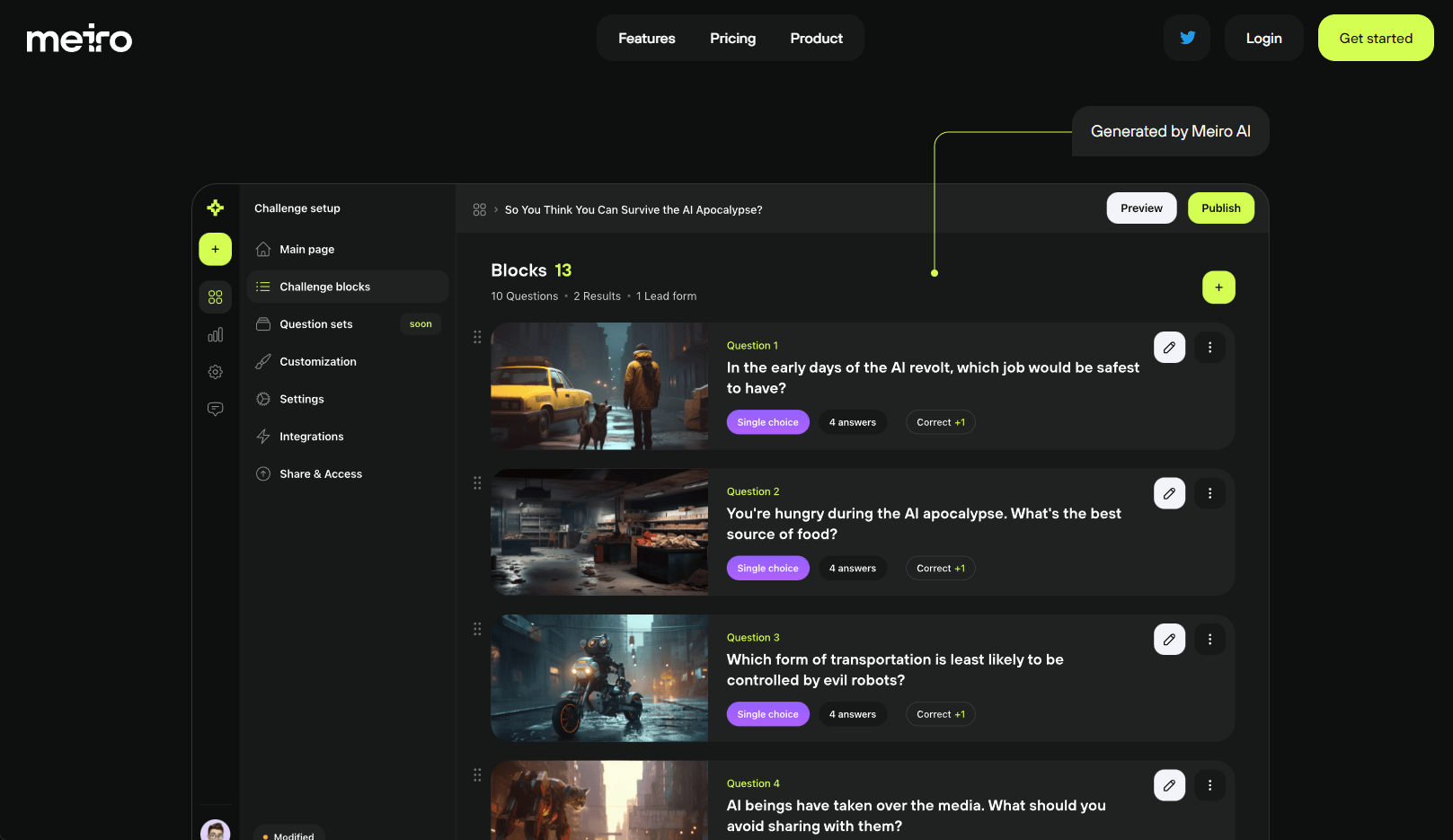Grab the drag handle for Question 2
Screen dimensions: 1453x840
(x=477, y=483)
